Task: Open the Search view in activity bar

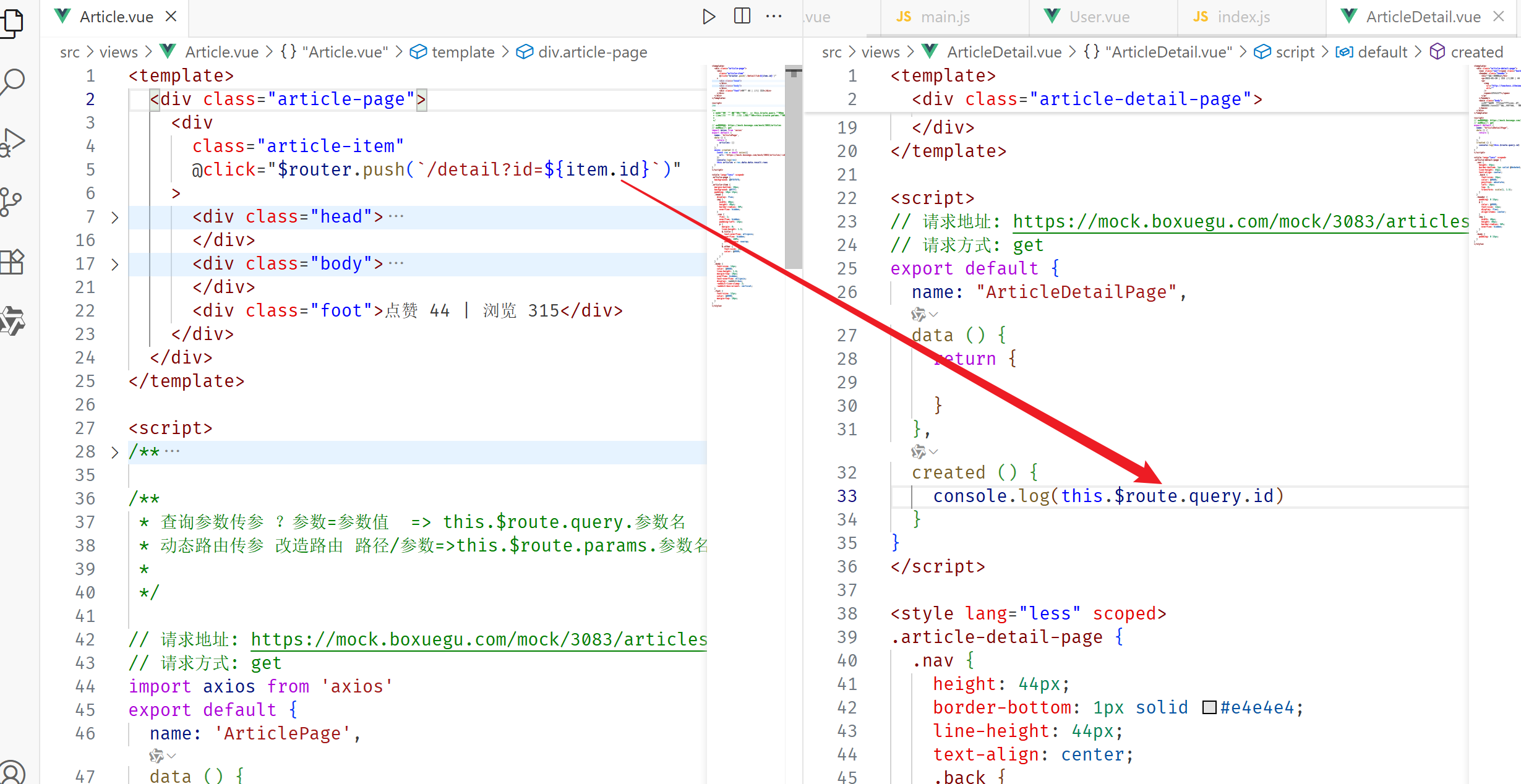Action: [12, 80]
